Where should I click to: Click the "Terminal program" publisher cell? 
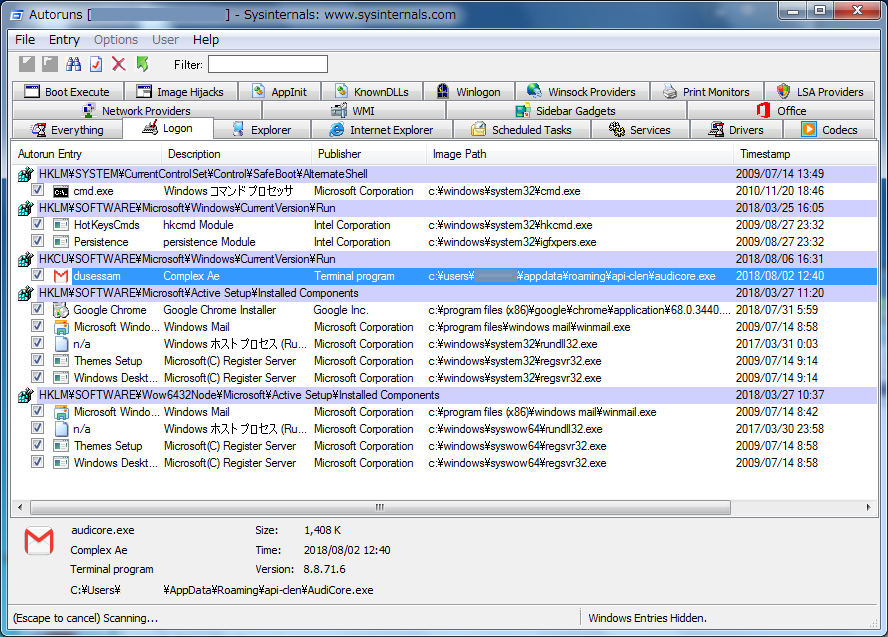pyautogui.click(x=355, y=276)
